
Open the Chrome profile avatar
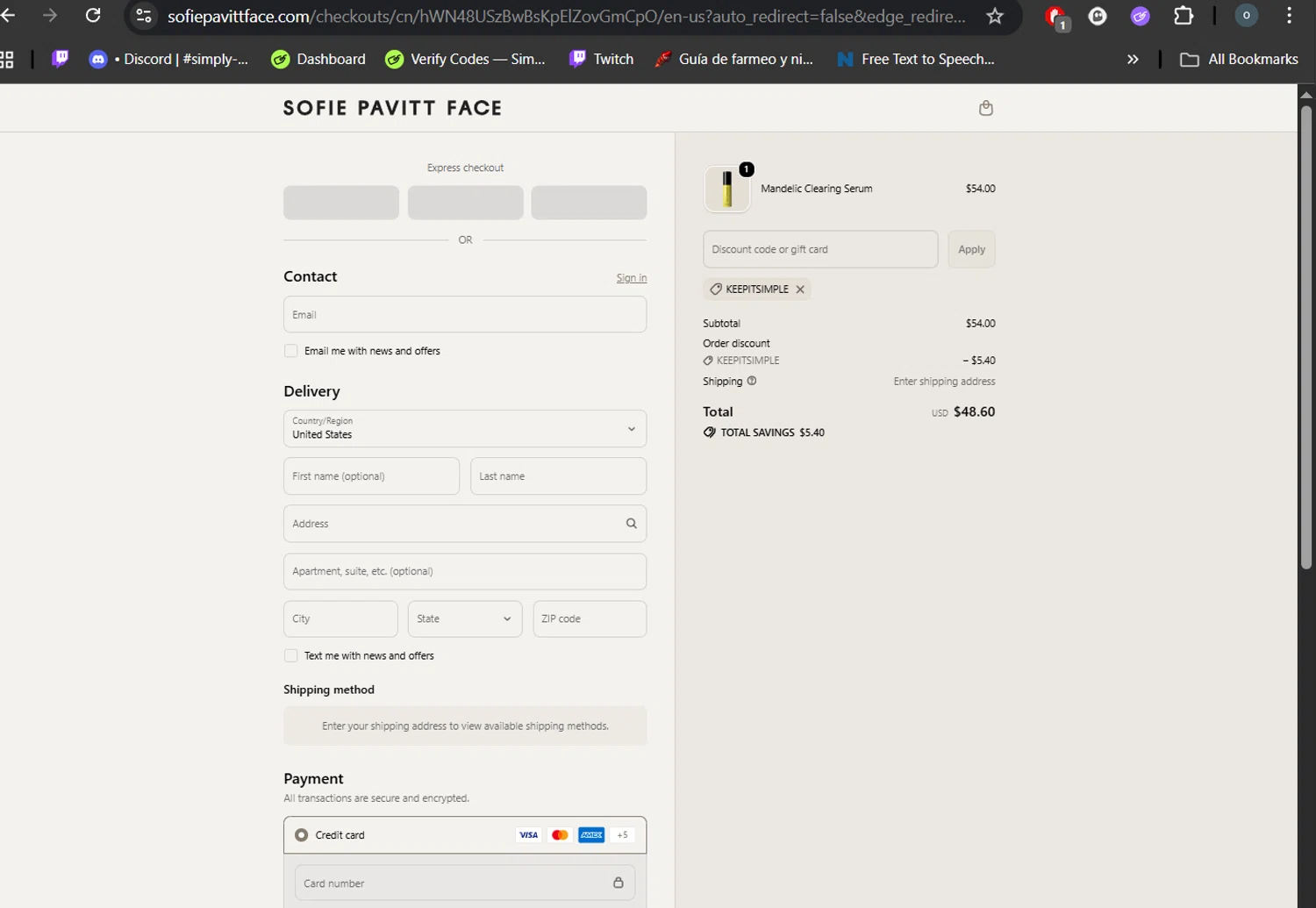click(1246, 16)
